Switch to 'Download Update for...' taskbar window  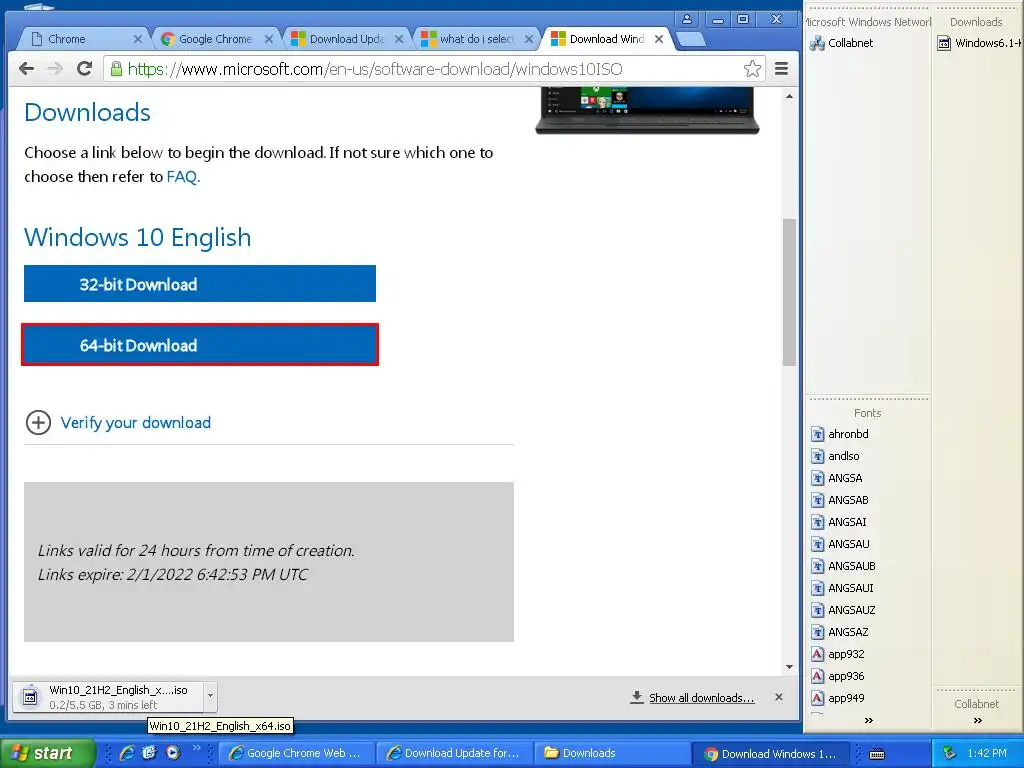tap(456, 753)
